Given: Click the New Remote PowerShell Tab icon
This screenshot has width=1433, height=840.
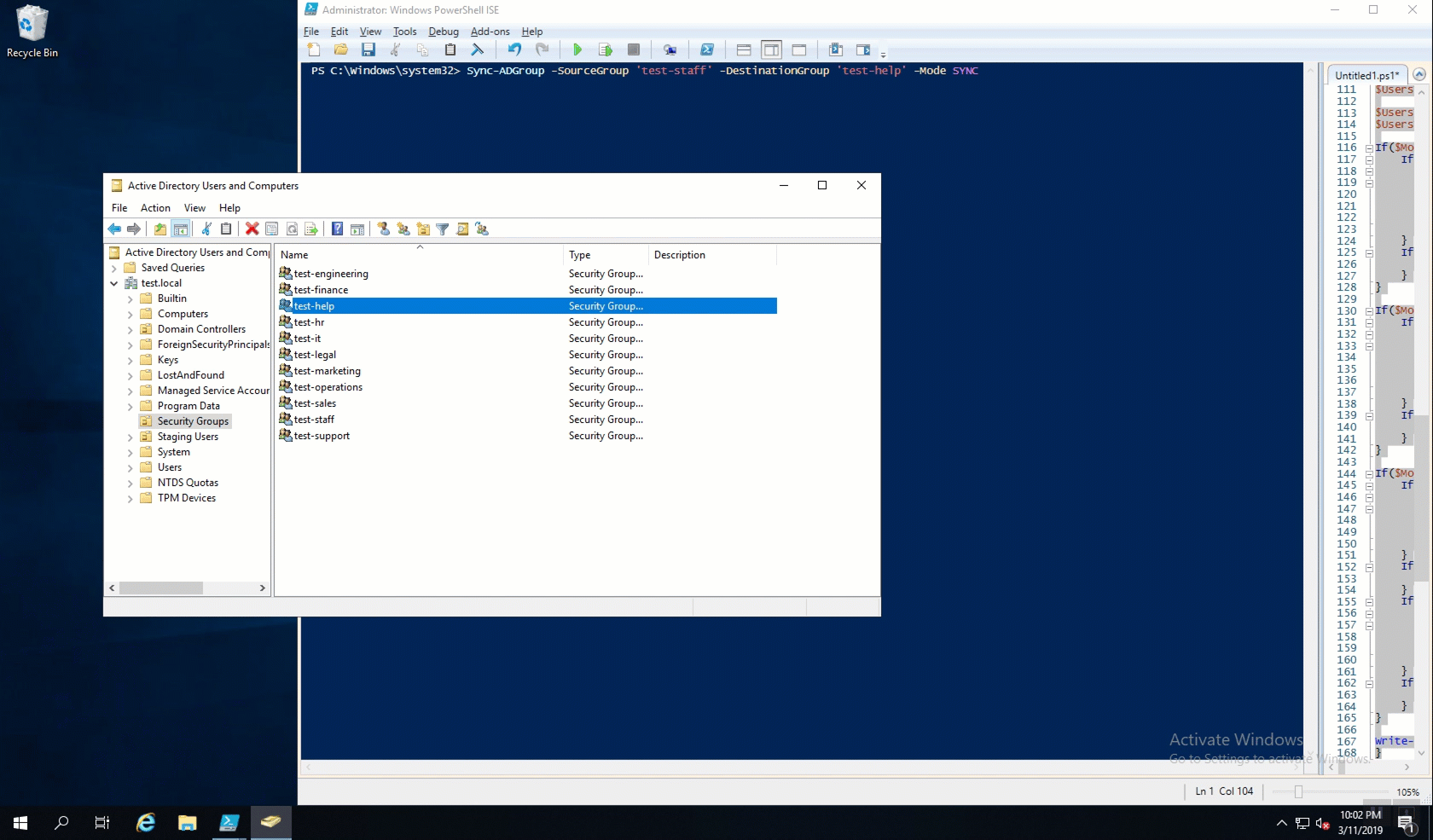Looking at the screenshot, I should click(670, 49).
